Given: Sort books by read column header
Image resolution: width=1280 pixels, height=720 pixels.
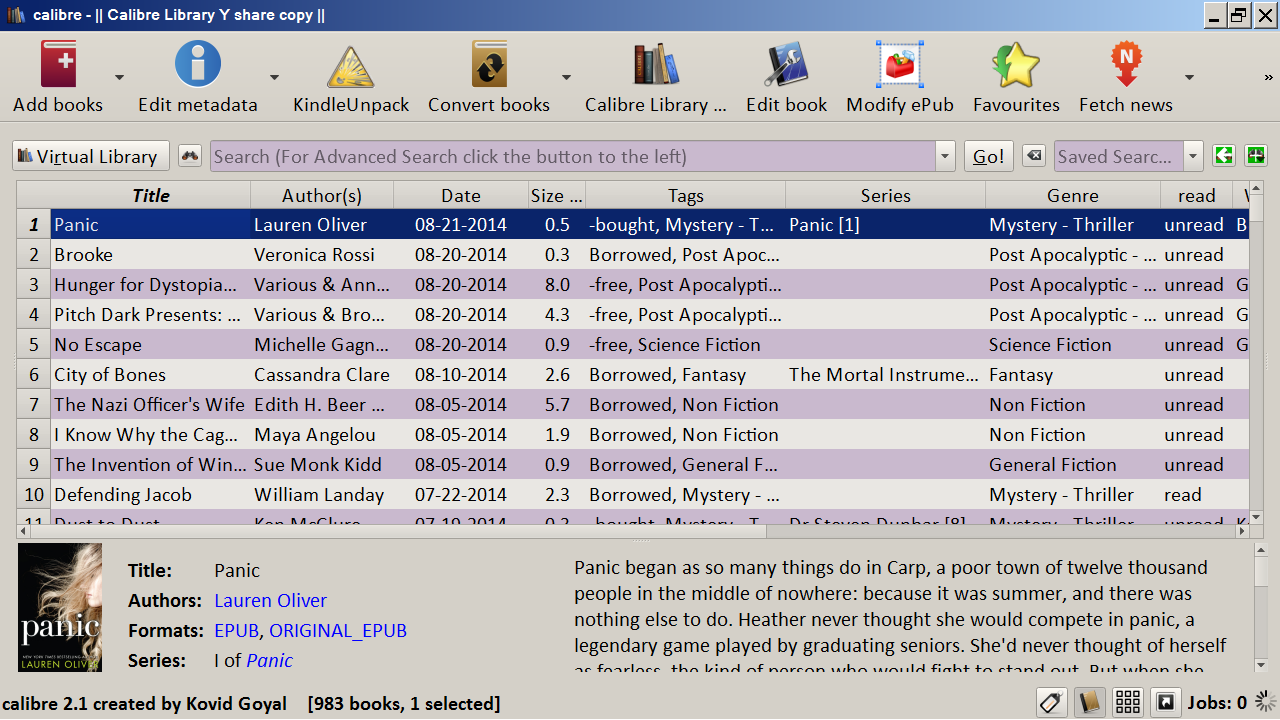Looking at the screenshot, I should coord(1197,196).
